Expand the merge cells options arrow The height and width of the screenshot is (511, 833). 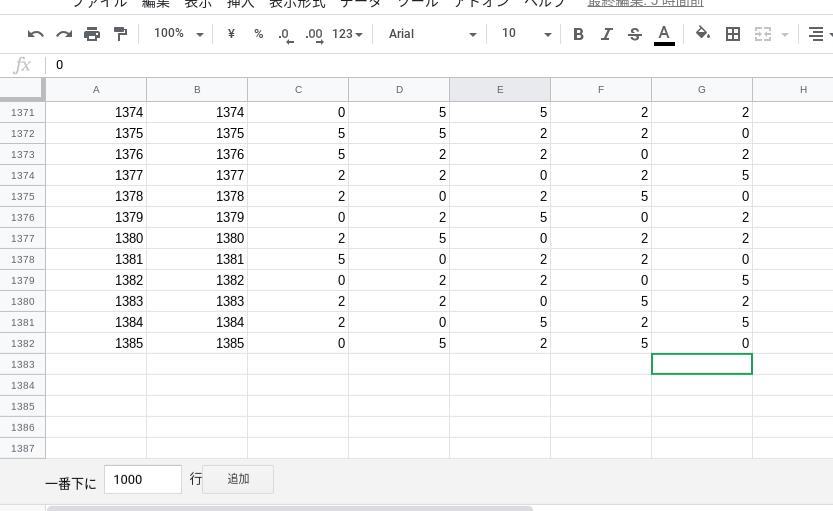click(785, 35)
